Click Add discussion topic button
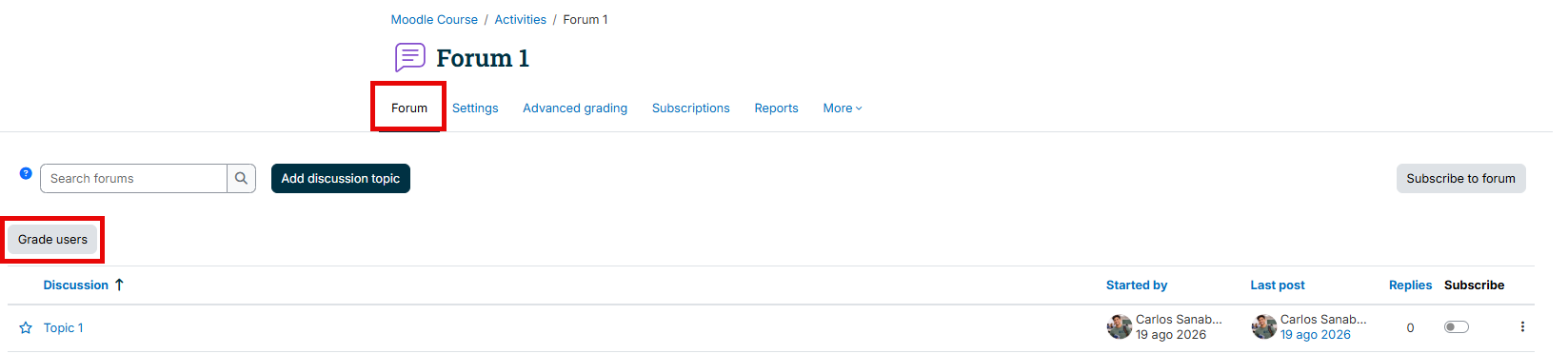Viewport: 1568px width, 354px height. (341, 178)
